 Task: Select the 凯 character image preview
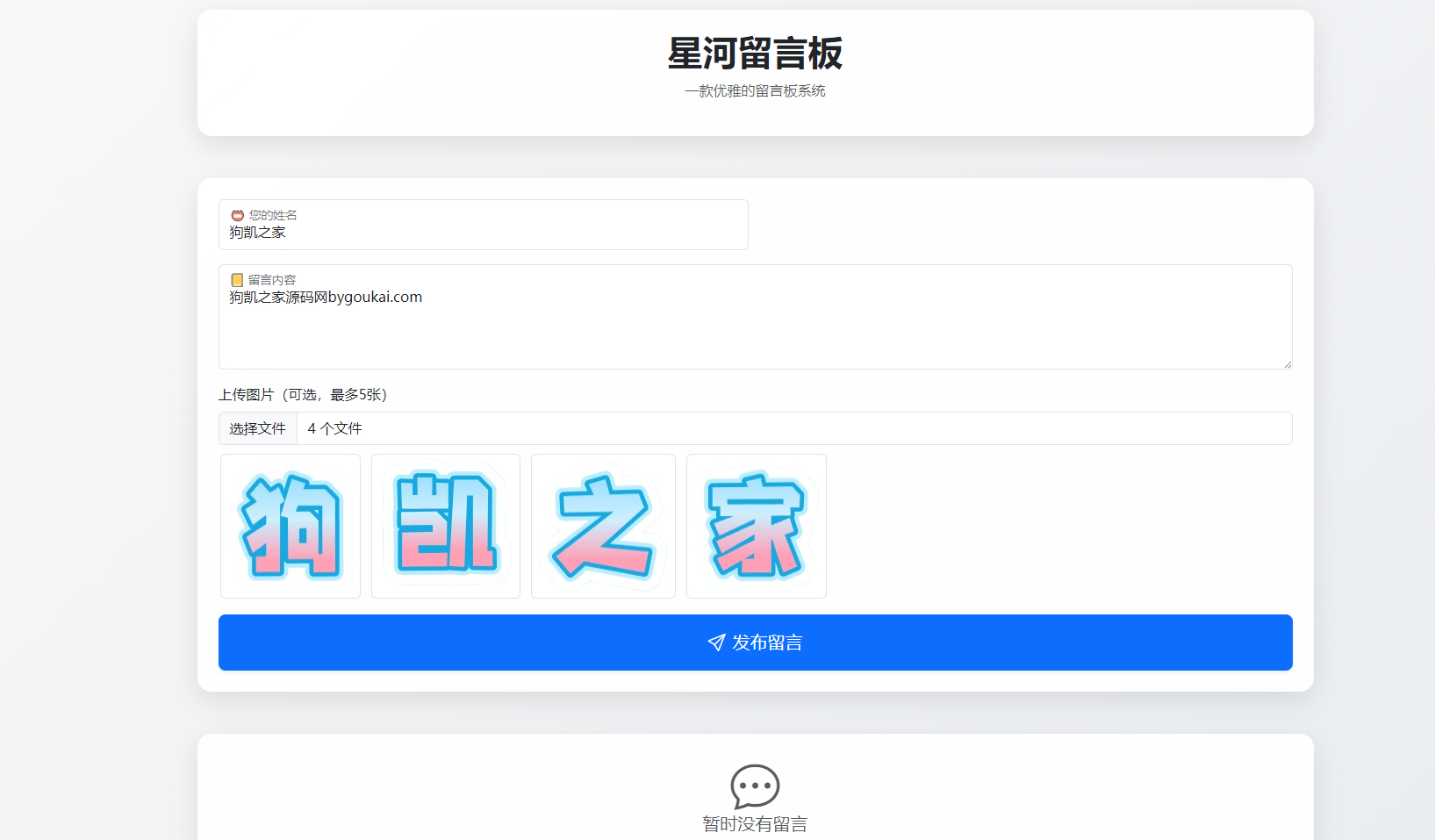(445, 526)
